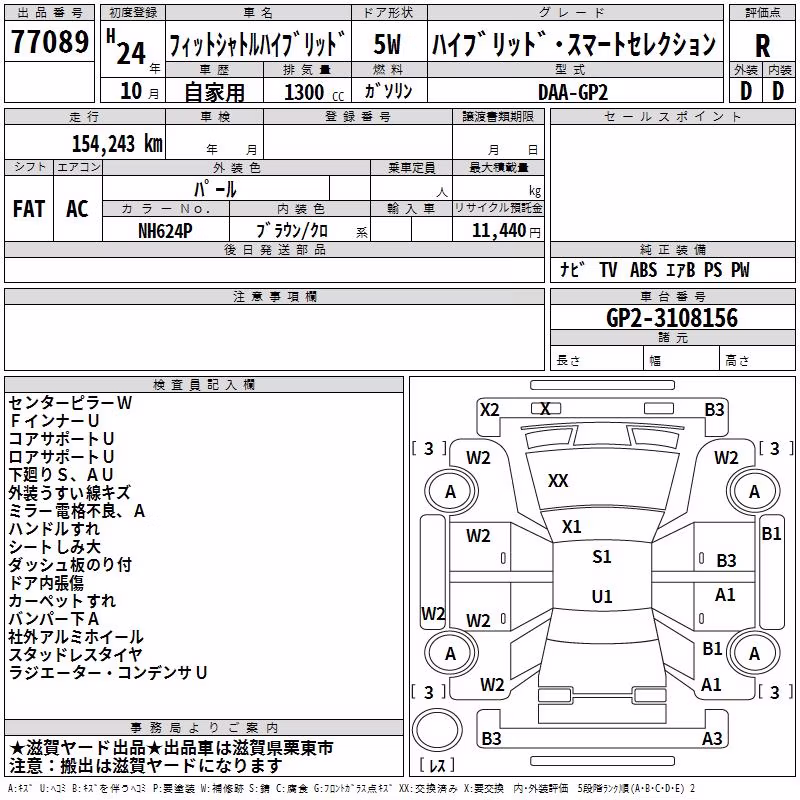The image size is (800, 800).
Task: Click the 検査員記入欄 header
Action: (204, 385)
